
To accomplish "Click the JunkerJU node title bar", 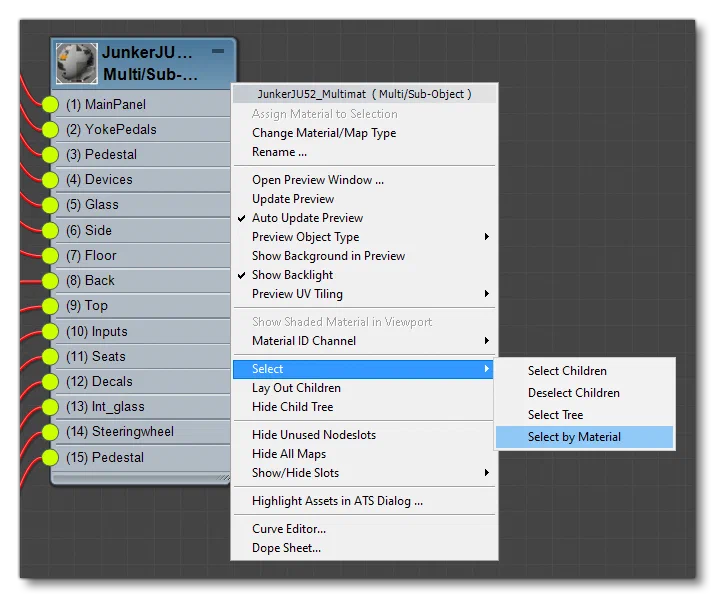I will (x=144, y=63).
